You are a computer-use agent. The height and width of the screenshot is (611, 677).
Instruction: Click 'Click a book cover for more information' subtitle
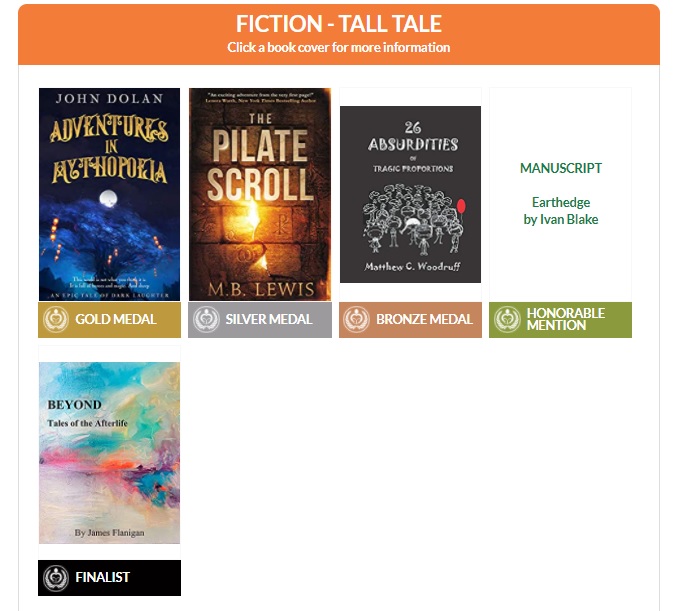tap(339, 47)
